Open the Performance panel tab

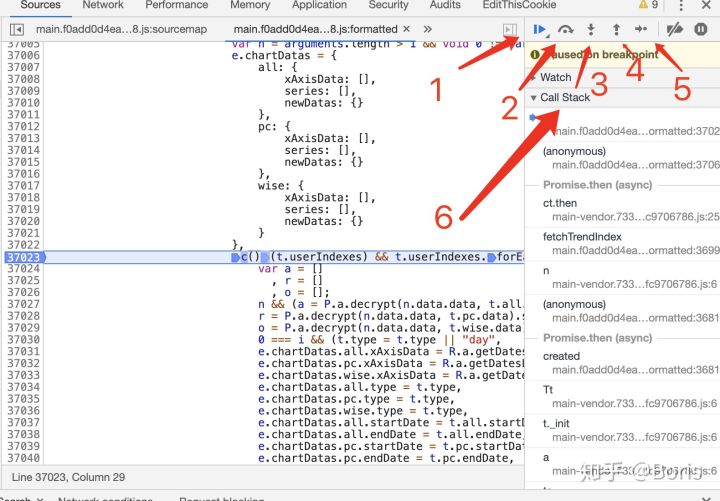pos(177,5)
